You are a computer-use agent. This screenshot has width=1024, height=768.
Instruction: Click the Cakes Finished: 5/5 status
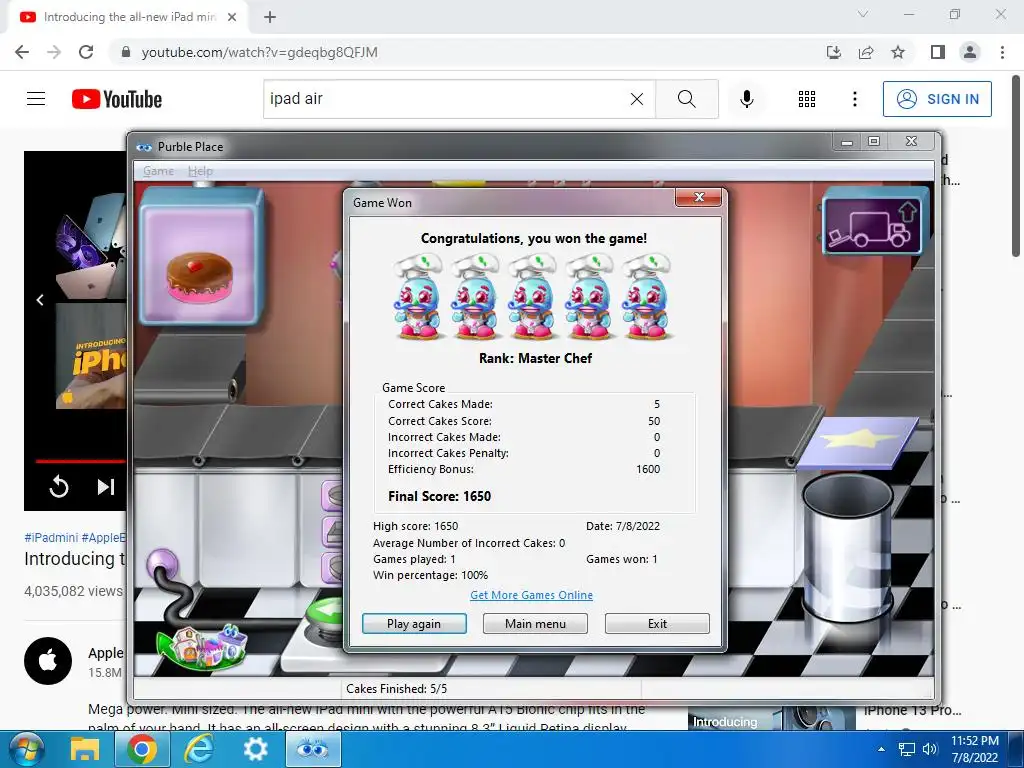[396, 689]
